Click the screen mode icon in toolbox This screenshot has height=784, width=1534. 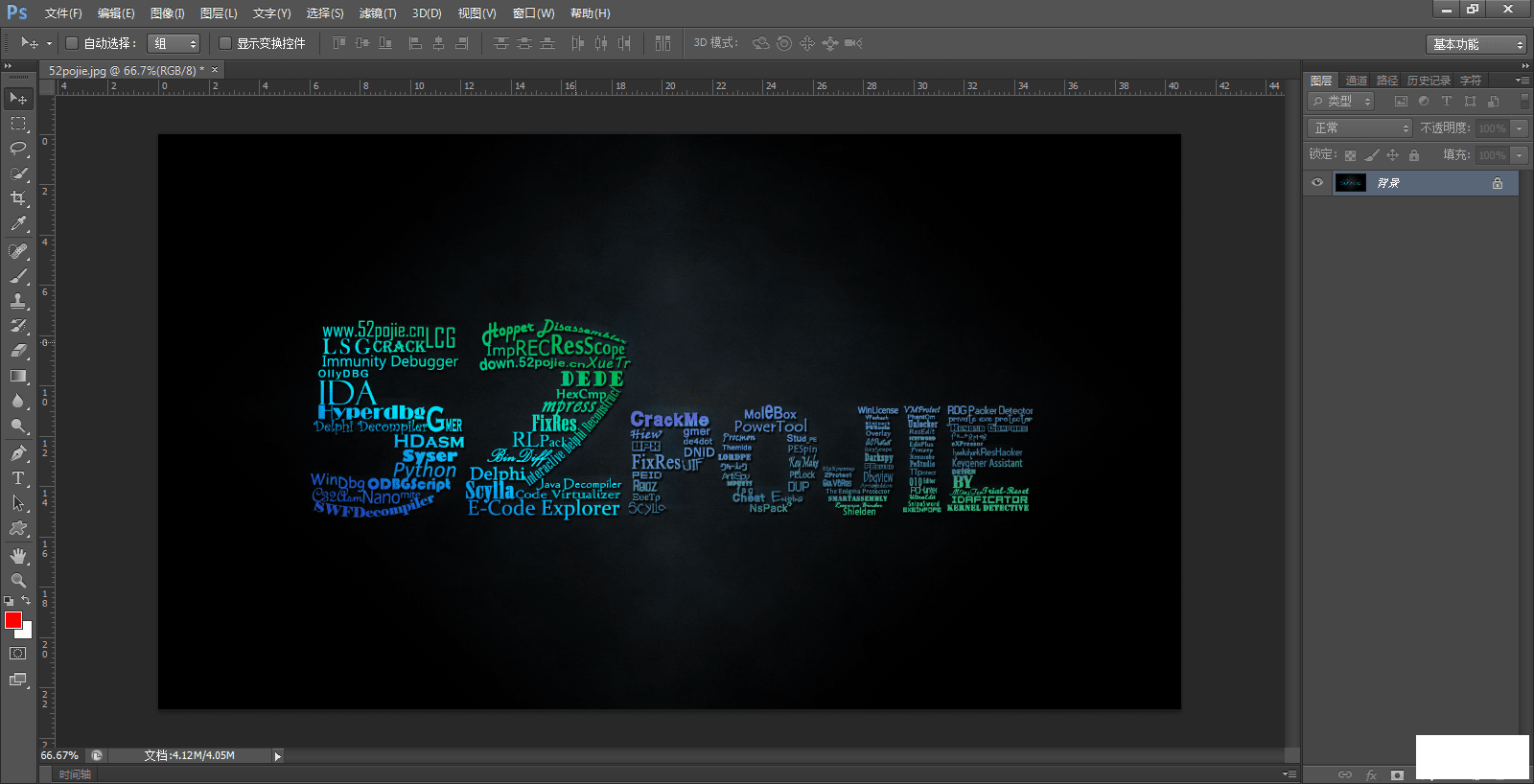tap(18, 680)
